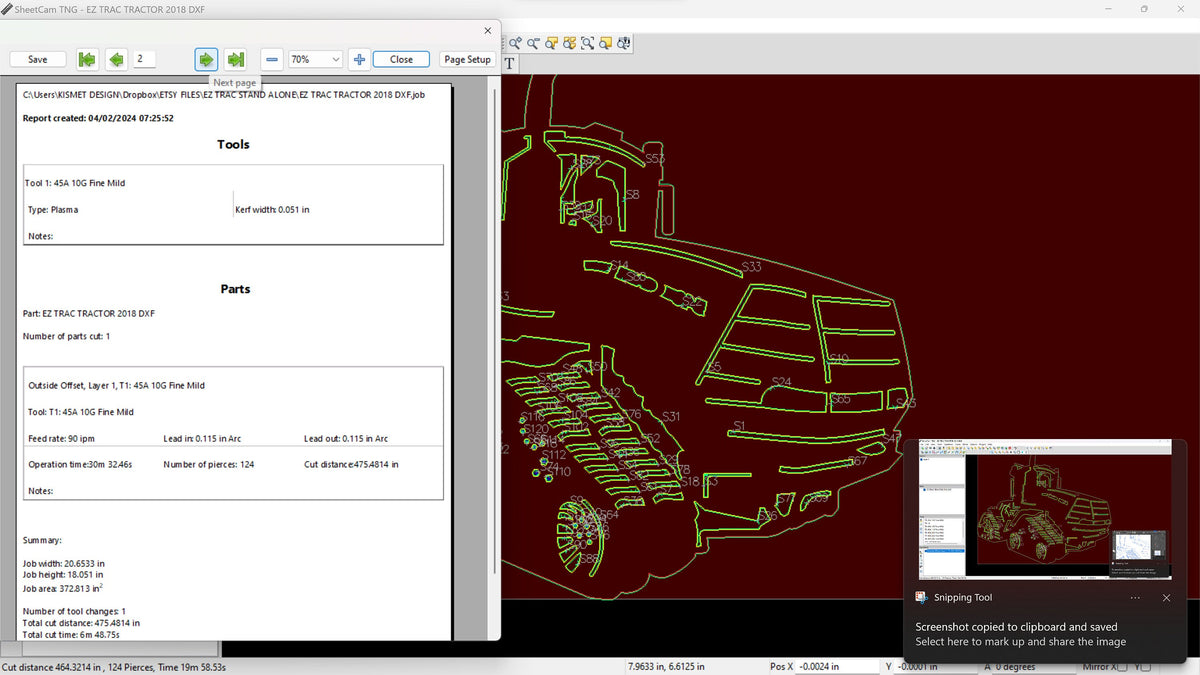Screen dimensions: 1200x675
Task: Edit the Y position field
Action: tap(937, 666)
